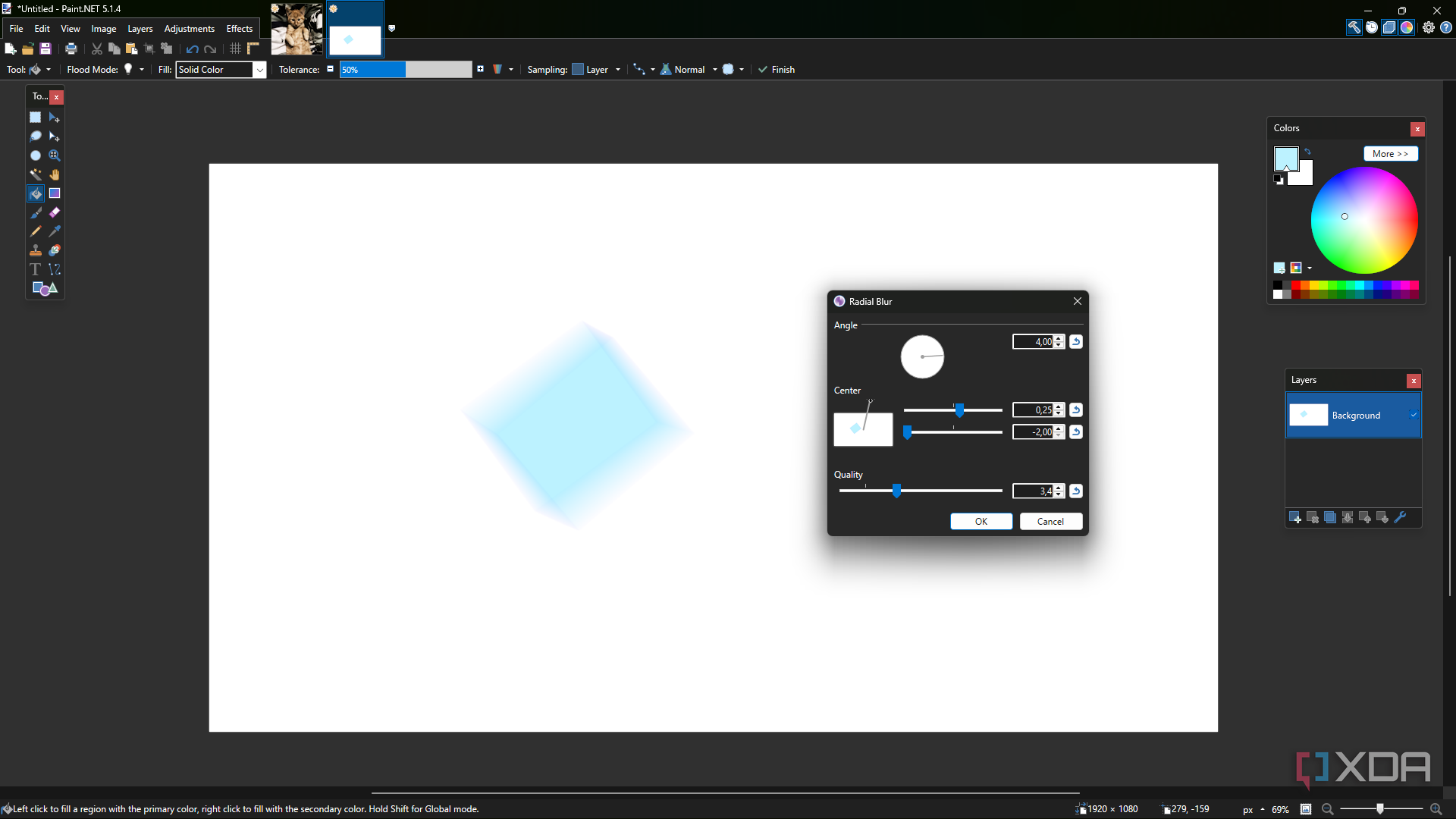This screenshot has width=1456, height=819.
Task: Select the Eraser tool
Action: click(55, 213)
